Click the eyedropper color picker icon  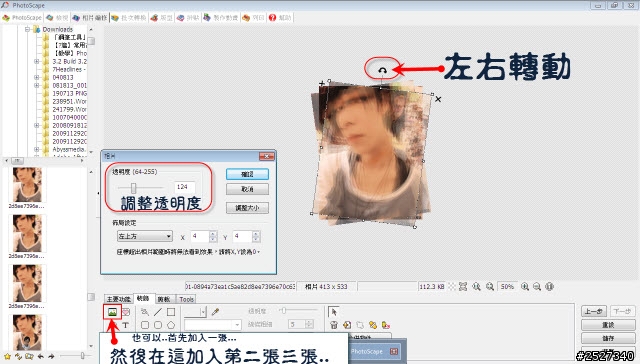(215, 312)
